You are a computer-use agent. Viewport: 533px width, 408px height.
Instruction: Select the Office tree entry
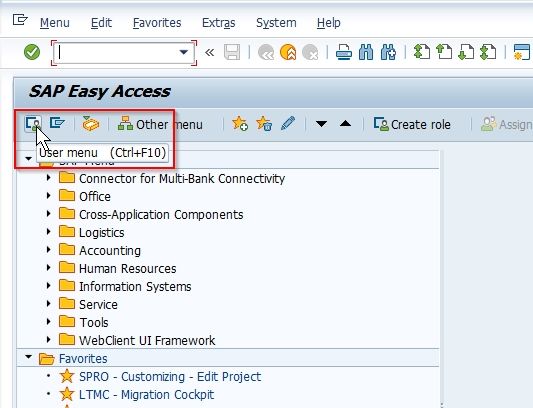[95, 197]
